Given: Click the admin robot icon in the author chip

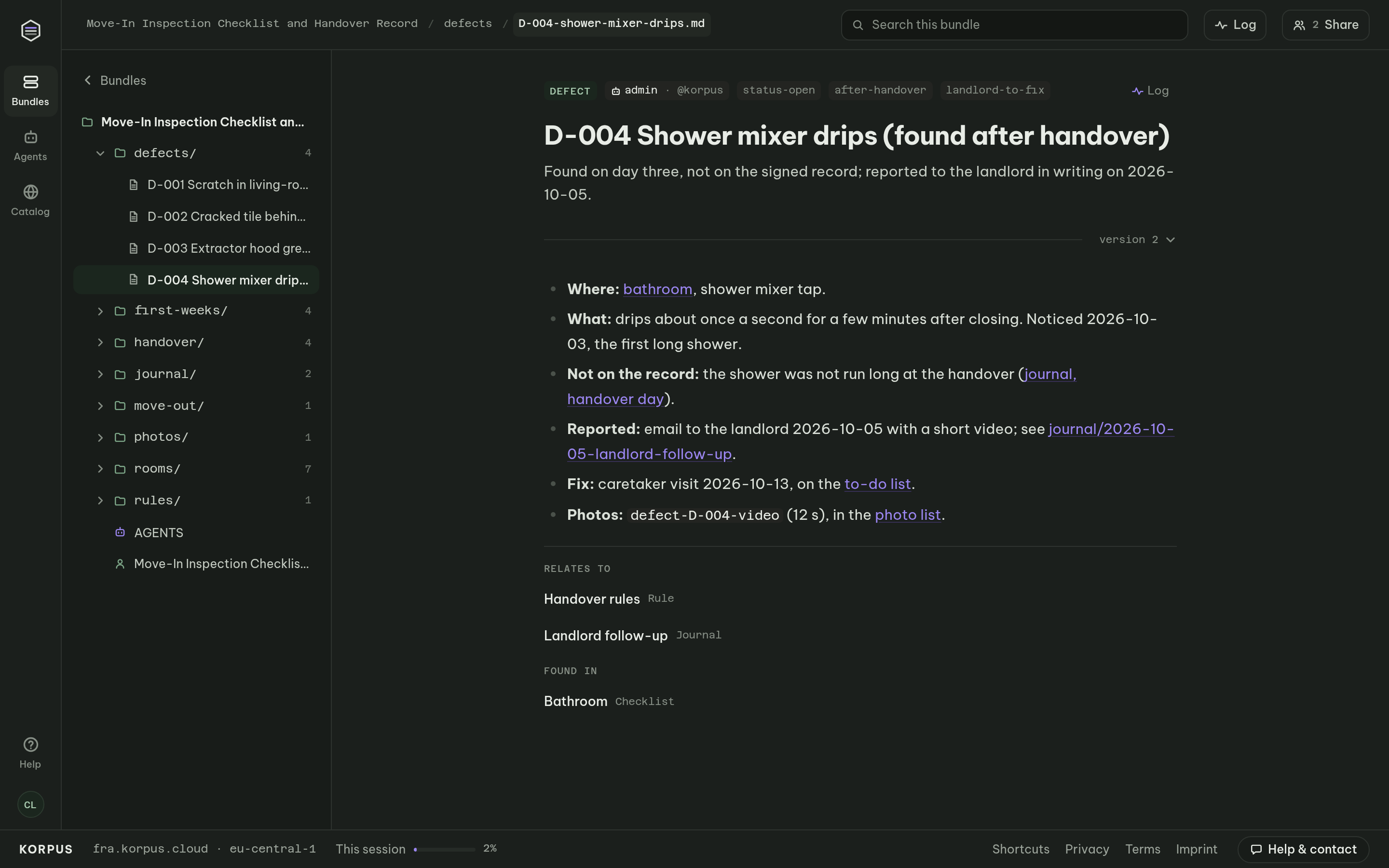Looking at the screenshot, I should pos(615,91).
